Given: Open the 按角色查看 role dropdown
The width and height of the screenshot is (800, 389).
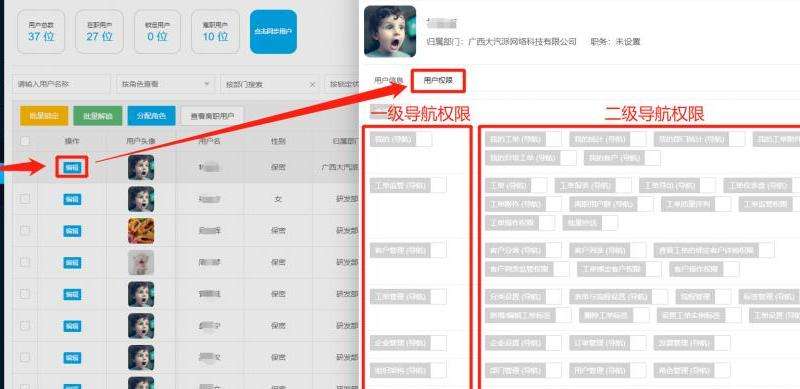Looking at the screenshot, I should click(165, 84).
